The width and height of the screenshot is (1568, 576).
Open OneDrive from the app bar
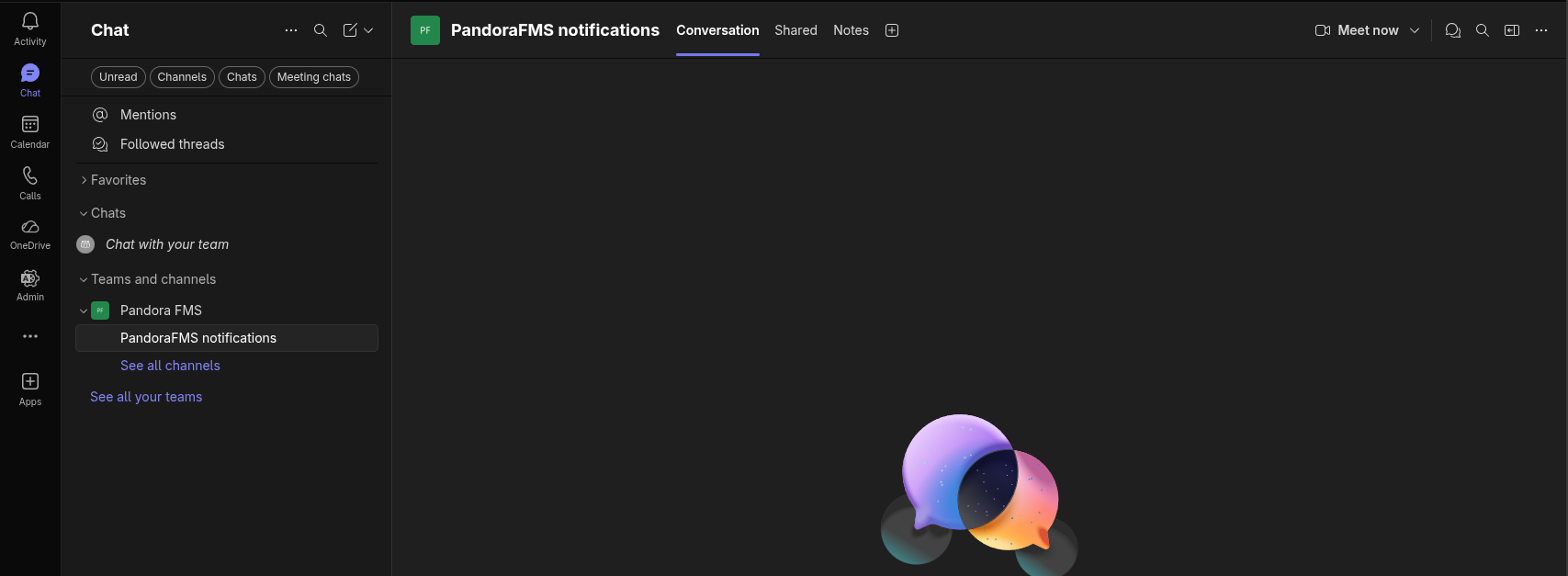pos(30,234)
